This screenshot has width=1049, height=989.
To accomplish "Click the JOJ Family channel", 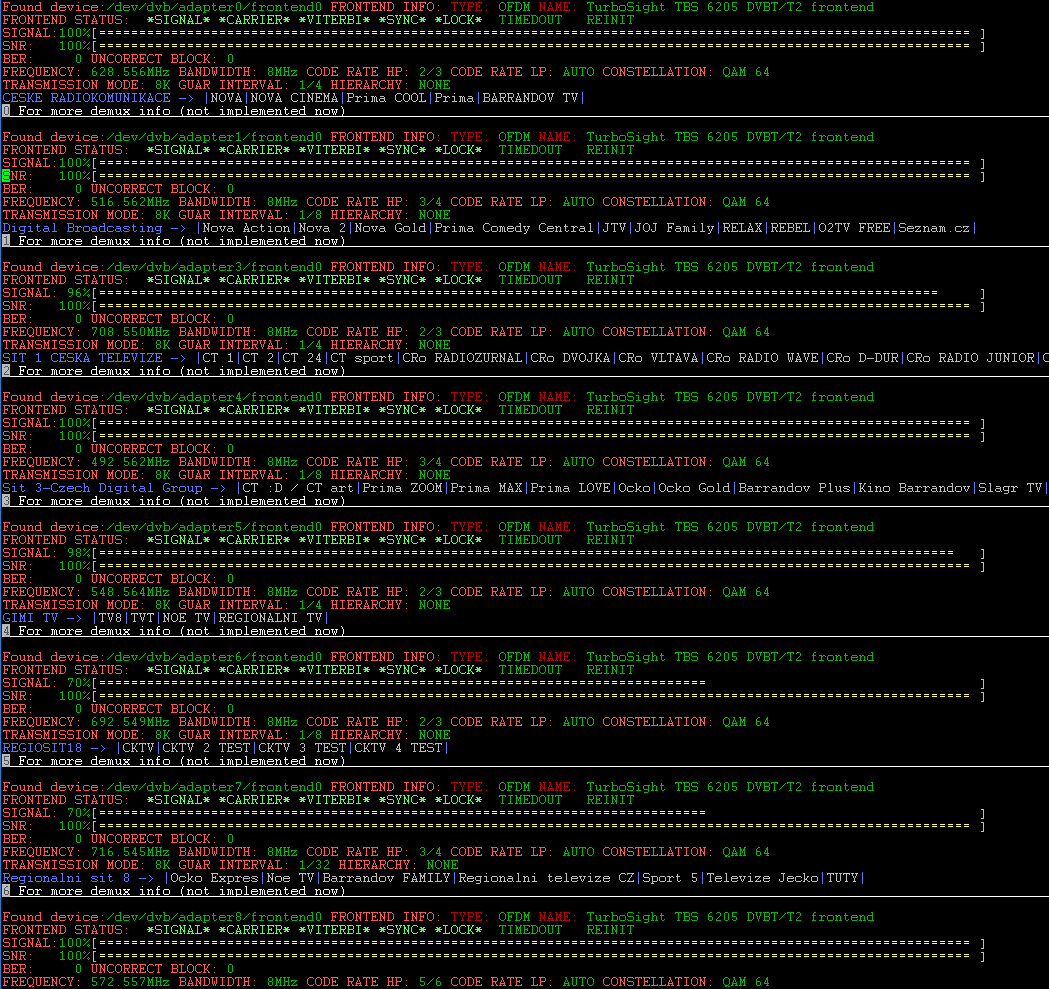I will [x=674, y=228].
